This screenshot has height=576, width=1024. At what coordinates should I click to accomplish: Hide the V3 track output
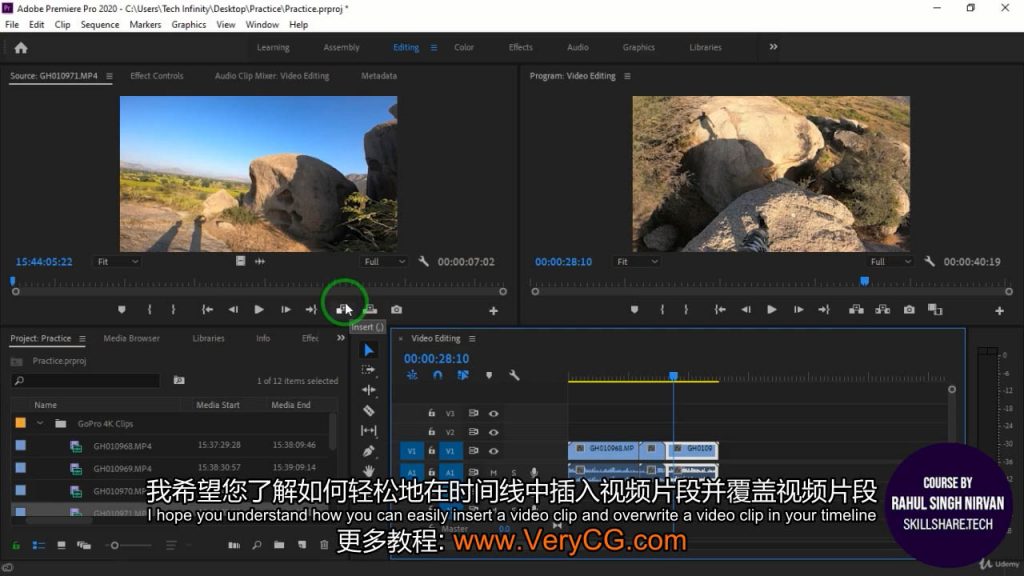(494, 413)
